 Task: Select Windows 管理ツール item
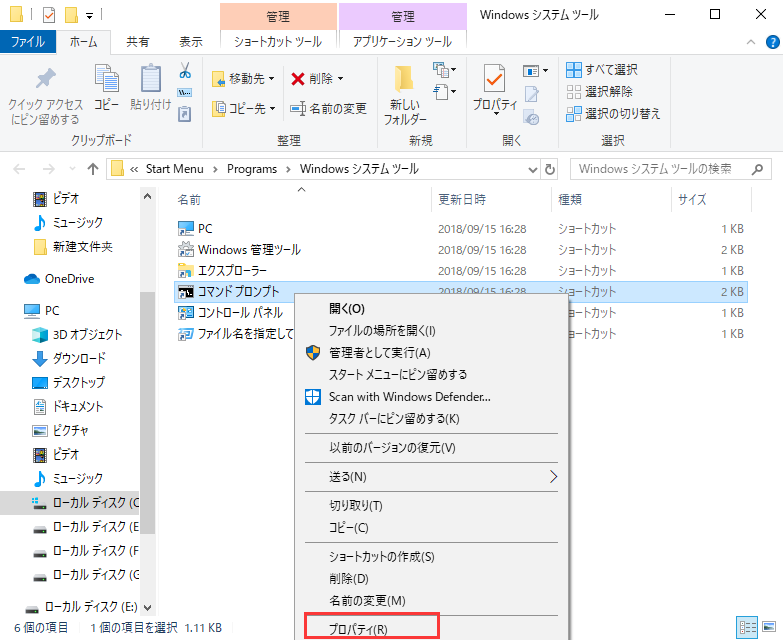coord(460,250)
